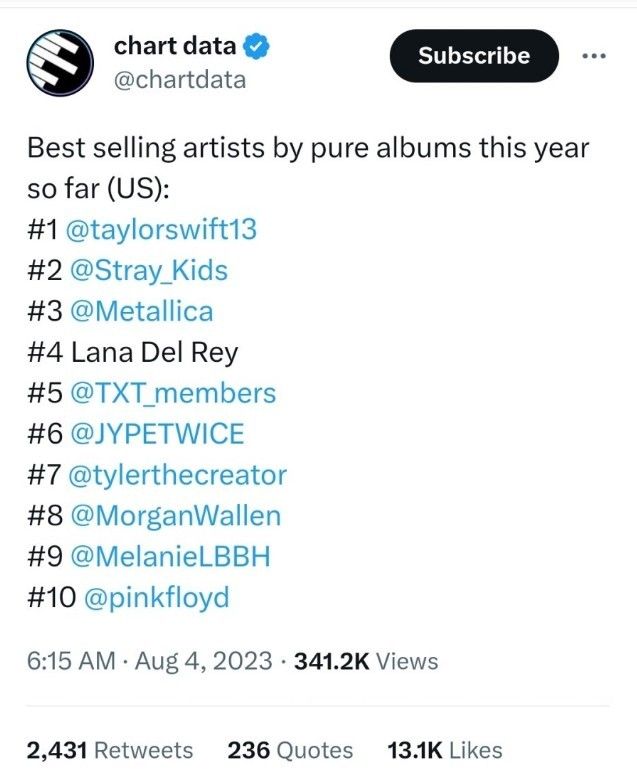This screenshot has height=781, width=637.
Task: Click the blue verified badge icon
Action: click(x=258, y=45)
